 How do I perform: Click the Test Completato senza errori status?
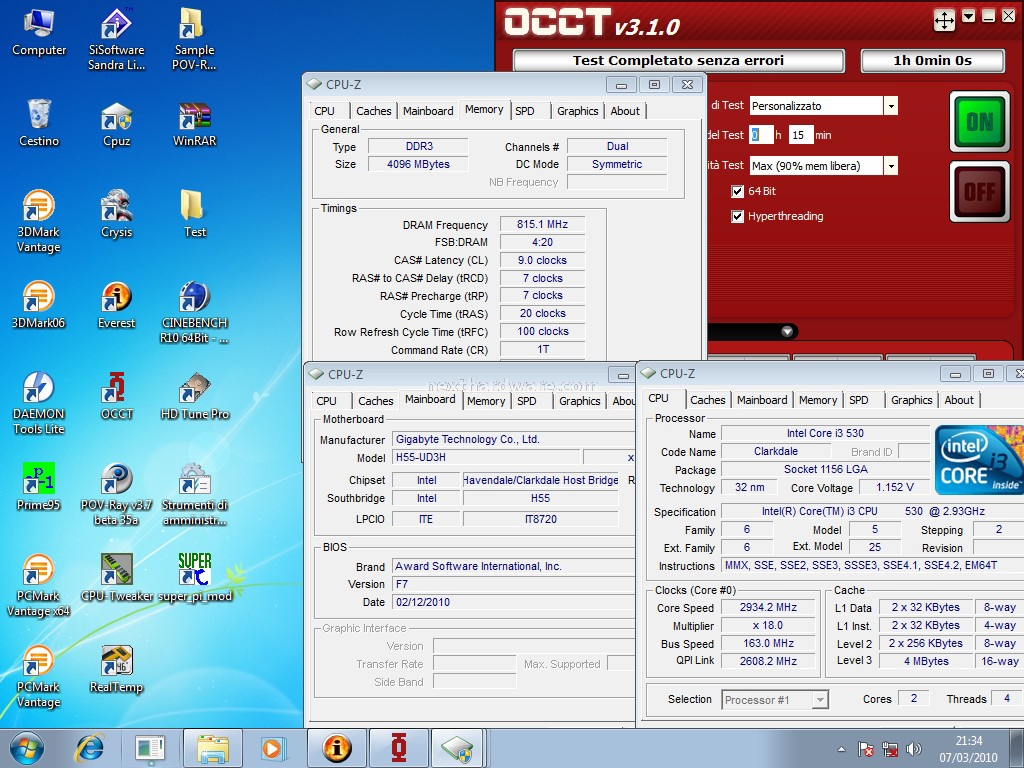pyautogui.click(x=679, y=61)
